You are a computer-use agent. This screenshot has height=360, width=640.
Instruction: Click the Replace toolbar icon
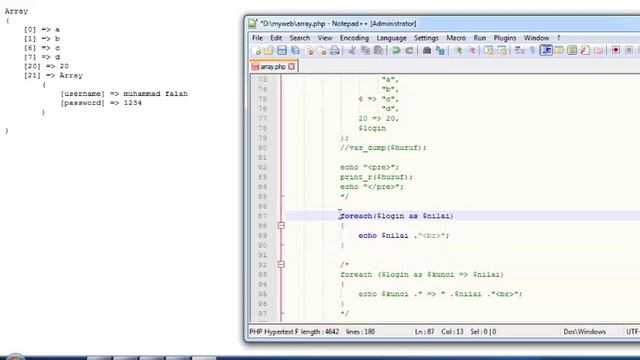coord(440,51)
